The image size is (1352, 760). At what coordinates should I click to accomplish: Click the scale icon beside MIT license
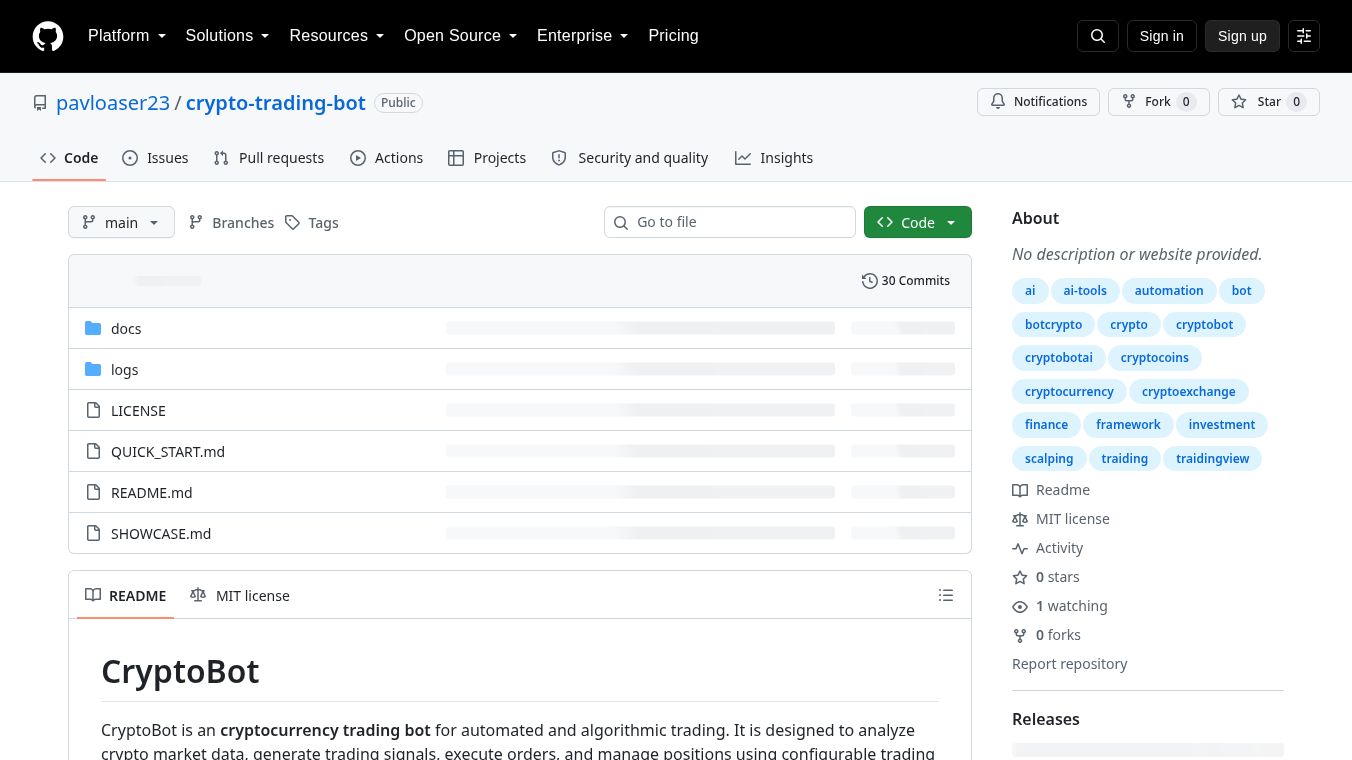click(x=1020, y=519)
